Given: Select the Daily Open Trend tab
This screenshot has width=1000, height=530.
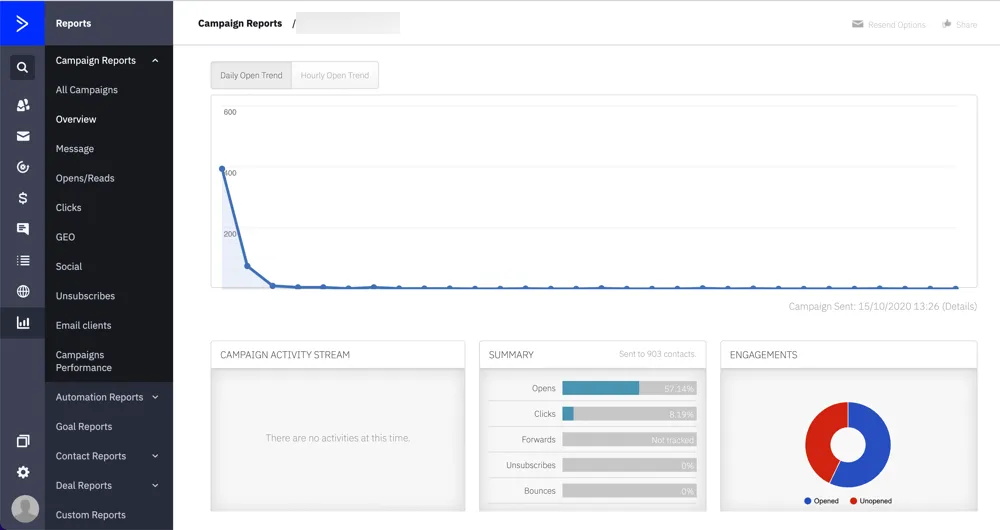Looking at the screenshot, I should (x=251, y=76).
